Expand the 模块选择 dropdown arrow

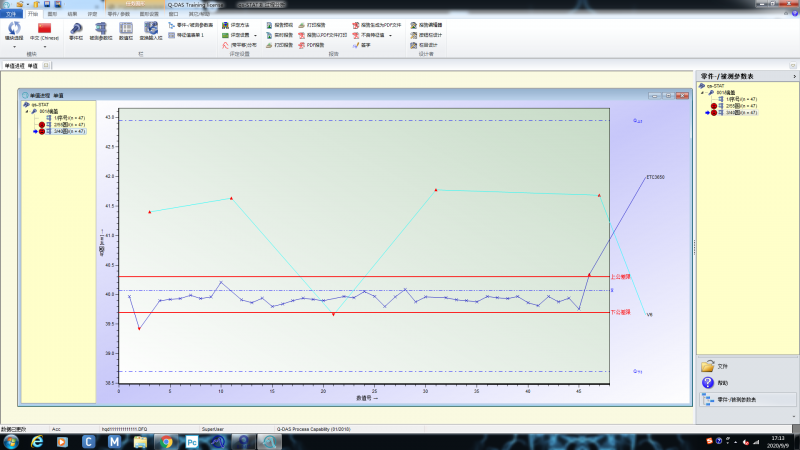pyautogui.click(x=14, y=47)
